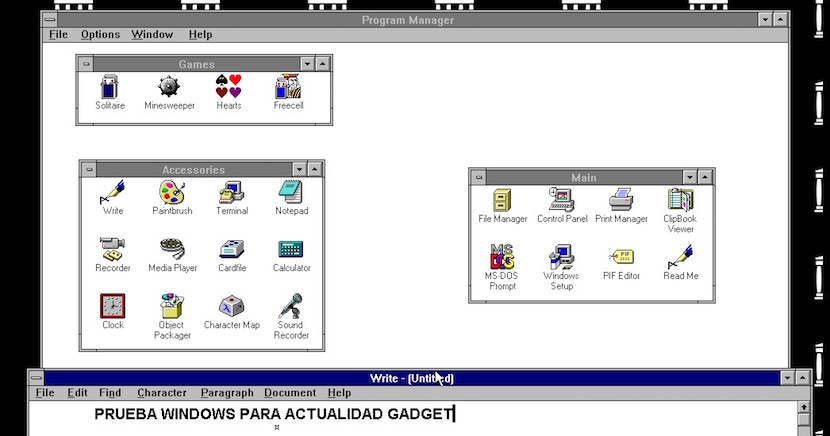Click the Read Me icon in Main

tap(681, 257)
